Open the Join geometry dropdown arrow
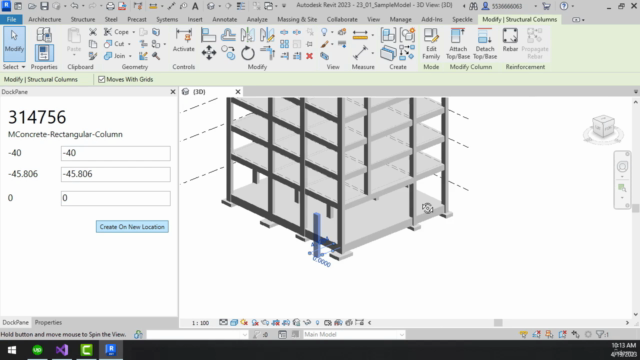This screenshot has width=640, height=360. [x=130, y=56]
